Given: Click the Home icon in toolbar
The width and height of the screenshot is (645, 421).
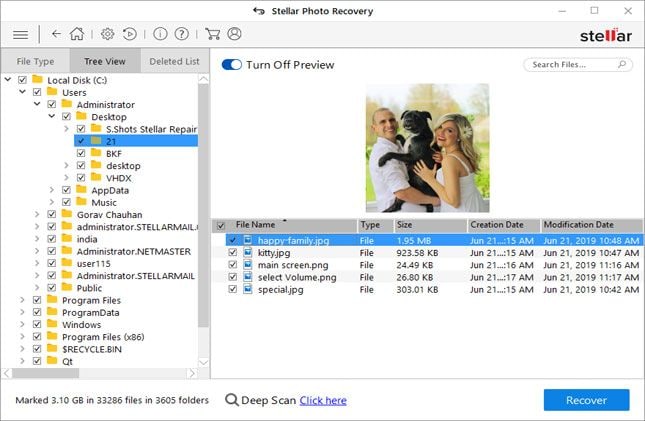Looking at the screenshot, I should [77, 34].
